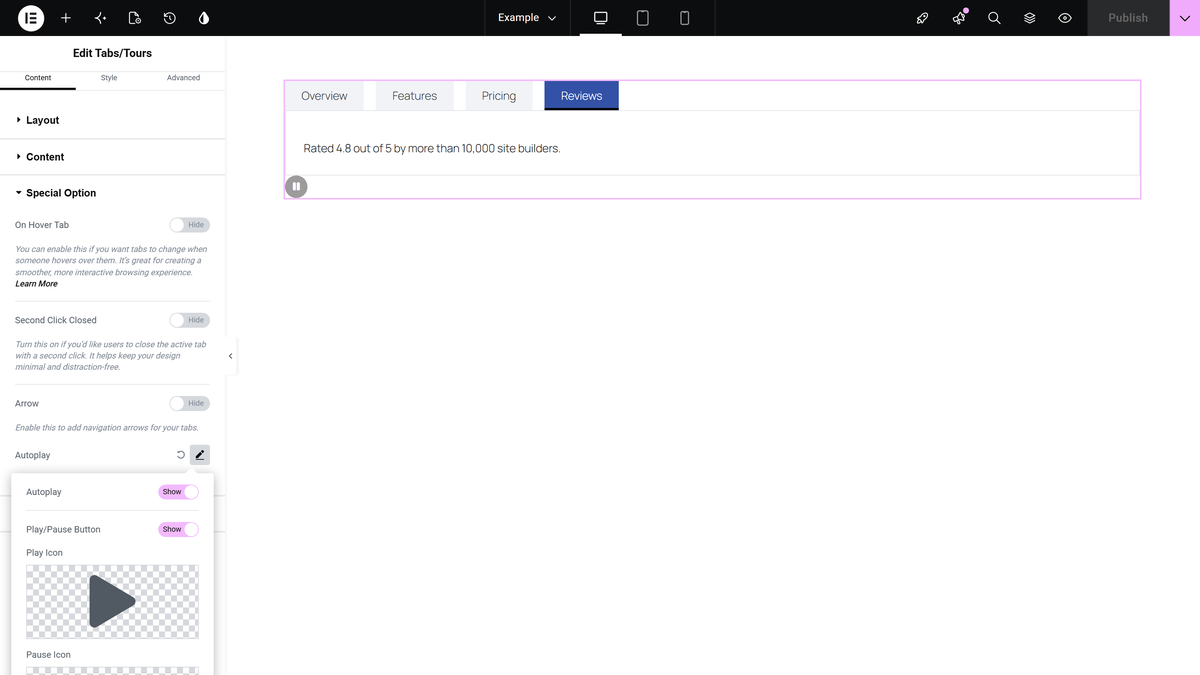Screen dimensions: 1200x675
Task: Expand the Content section
Action: (x=113, y=157)
